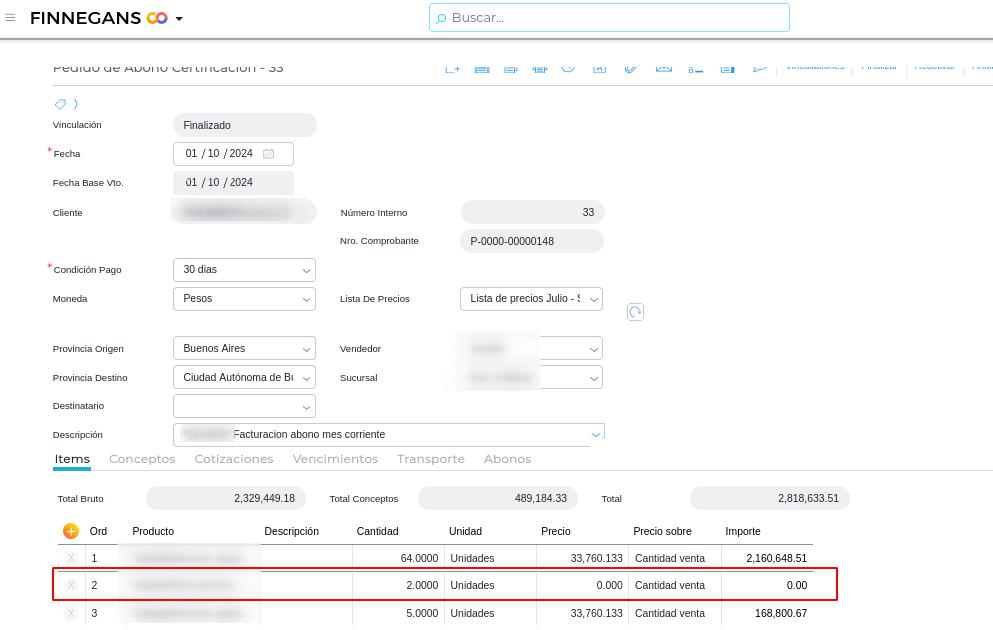Open the hamburger menu beside the Finnegans logo

click(x=10, y=17)
